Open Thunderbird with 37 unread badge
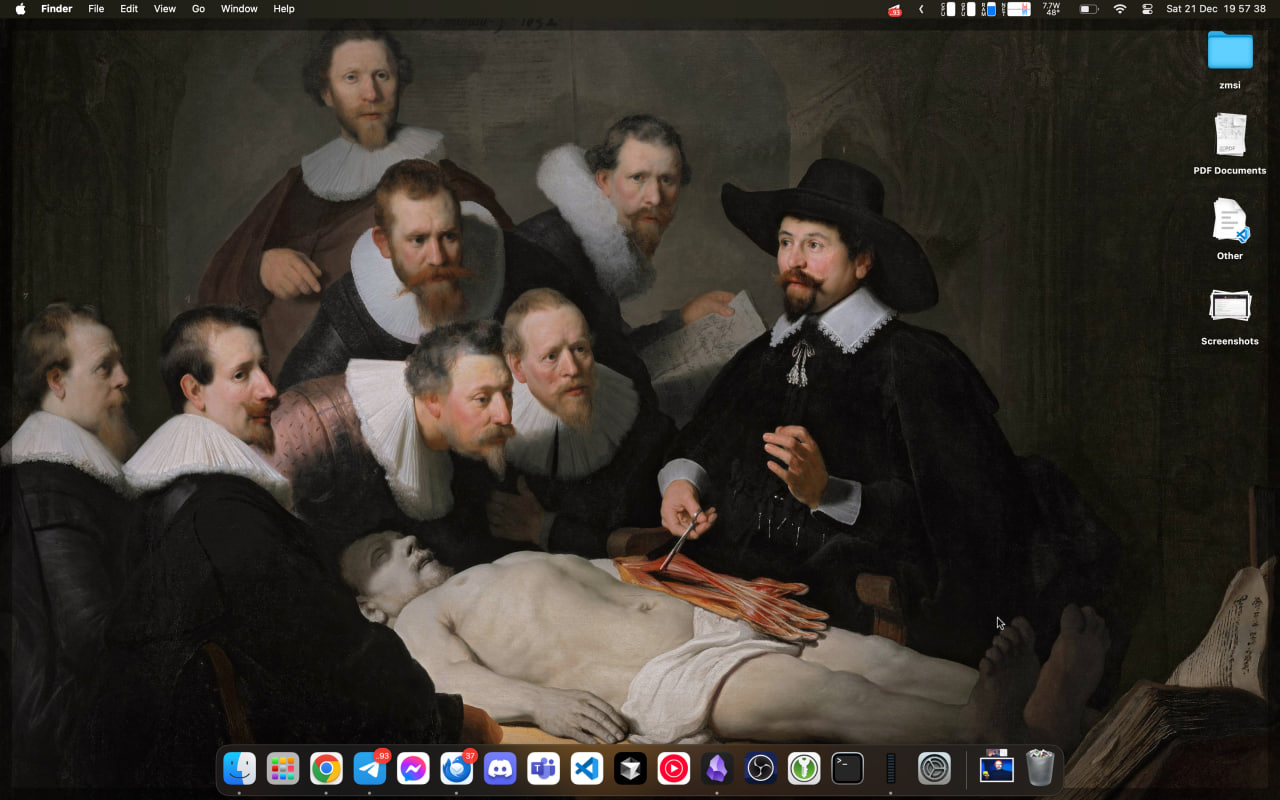This screenshot has height=800, width=1280. pos(457,769)
